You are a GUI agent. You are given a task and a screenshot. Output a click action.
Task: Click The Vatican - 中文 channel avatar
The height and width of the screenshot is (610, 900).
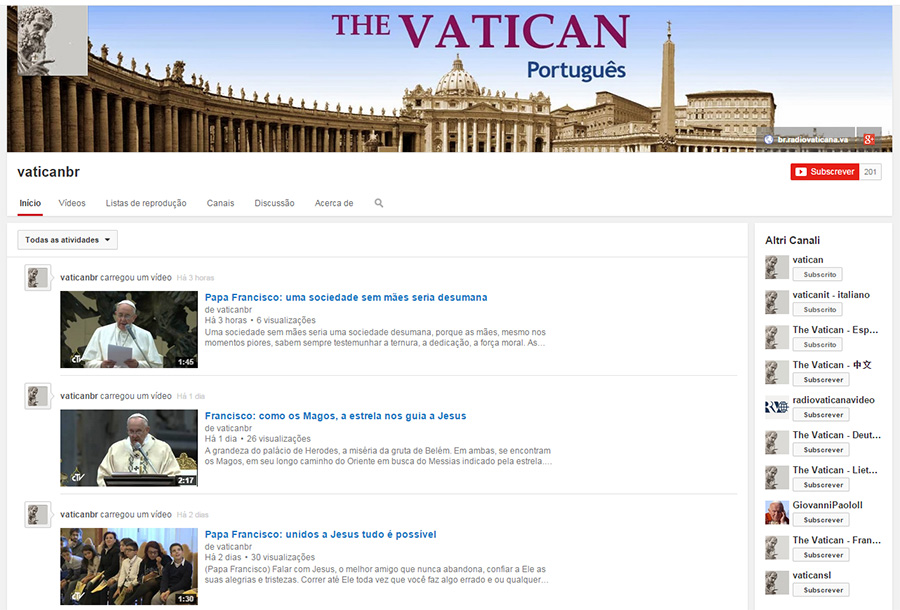pos(777,372)
